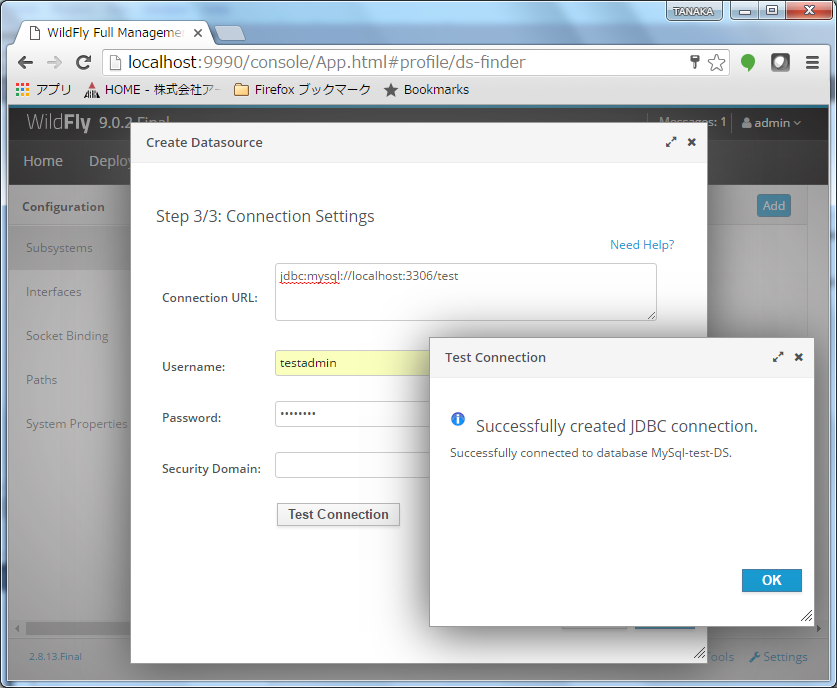
Task: Click the horizontal scrollbar left arrow
Action: point(17,628)
